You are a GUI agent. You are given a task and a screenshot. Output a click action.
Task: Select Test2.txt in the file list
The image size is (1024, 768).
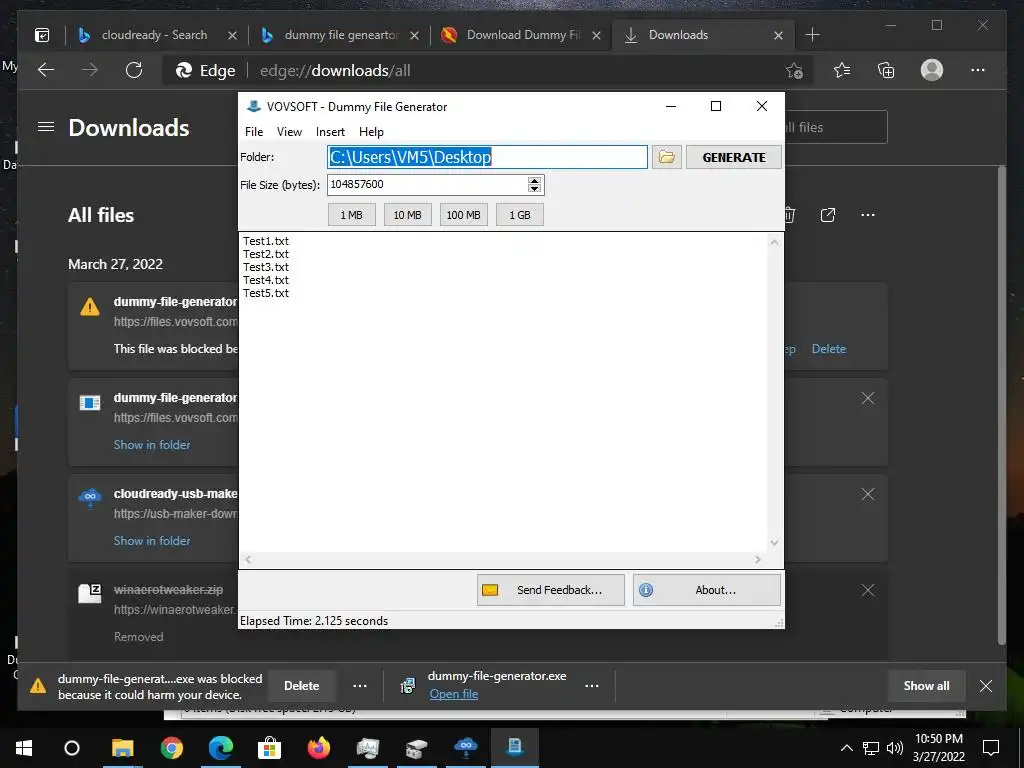266,254
